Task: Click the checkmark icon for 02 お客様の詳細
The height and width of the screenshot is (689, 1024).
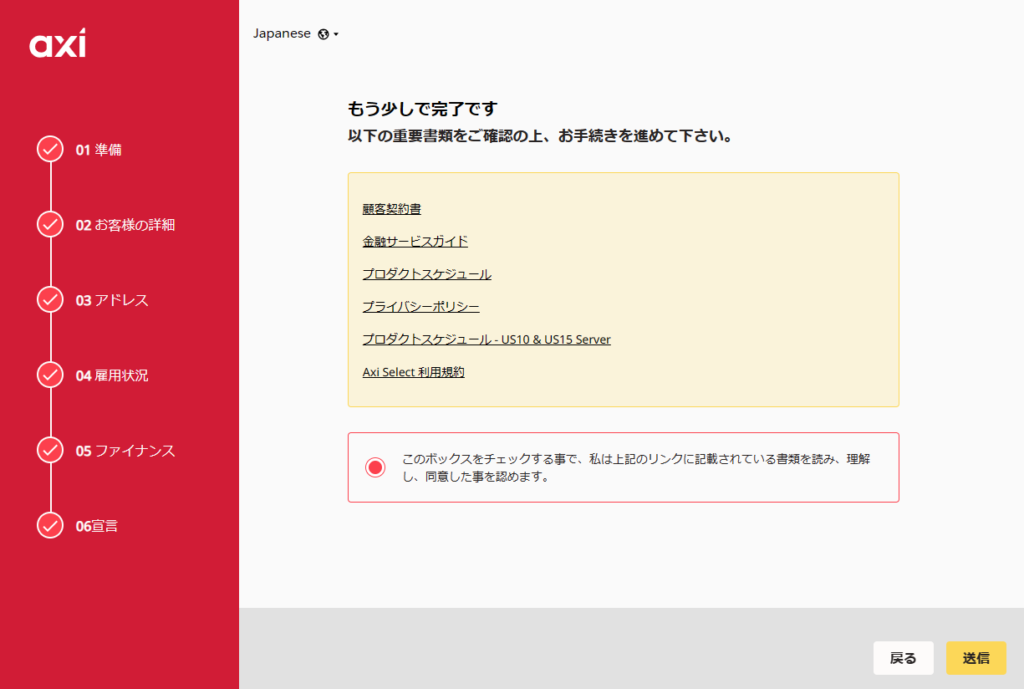Action: pyautogui.click(x=50, y=224)
